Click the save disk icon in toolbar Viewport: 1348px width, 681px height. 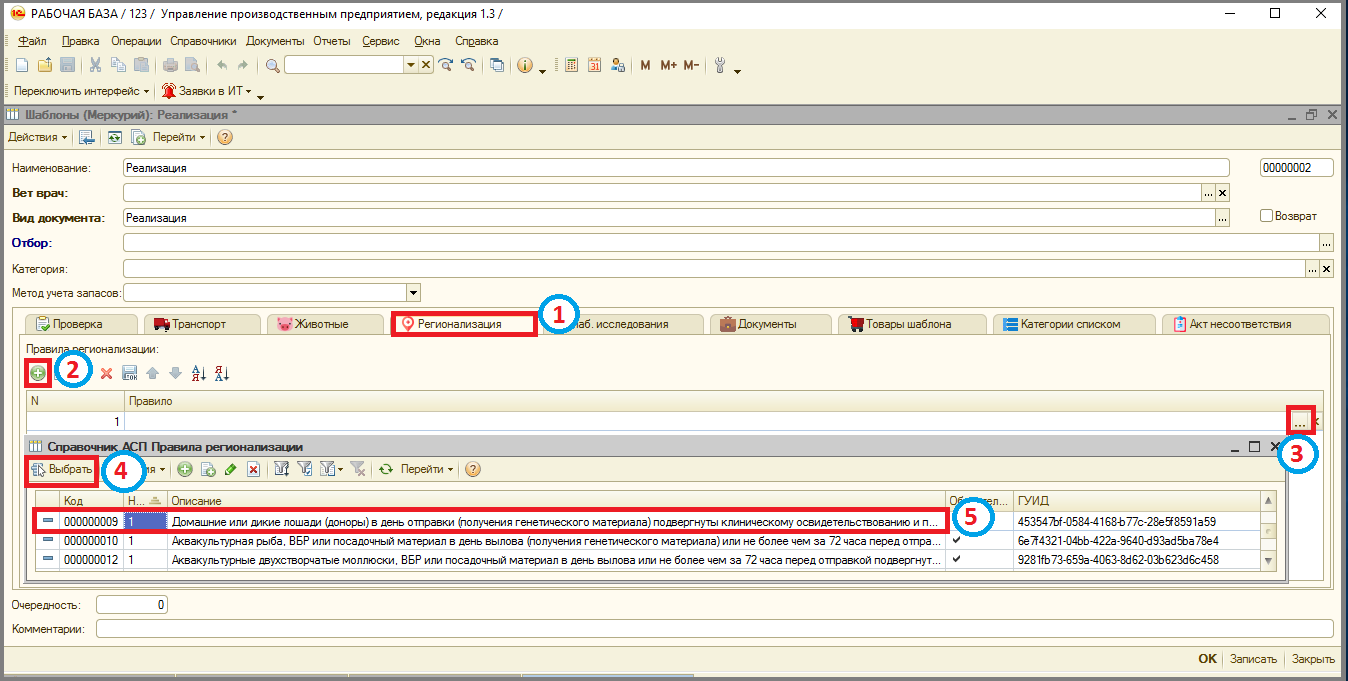pyautogui.click(x=68, y=65)
